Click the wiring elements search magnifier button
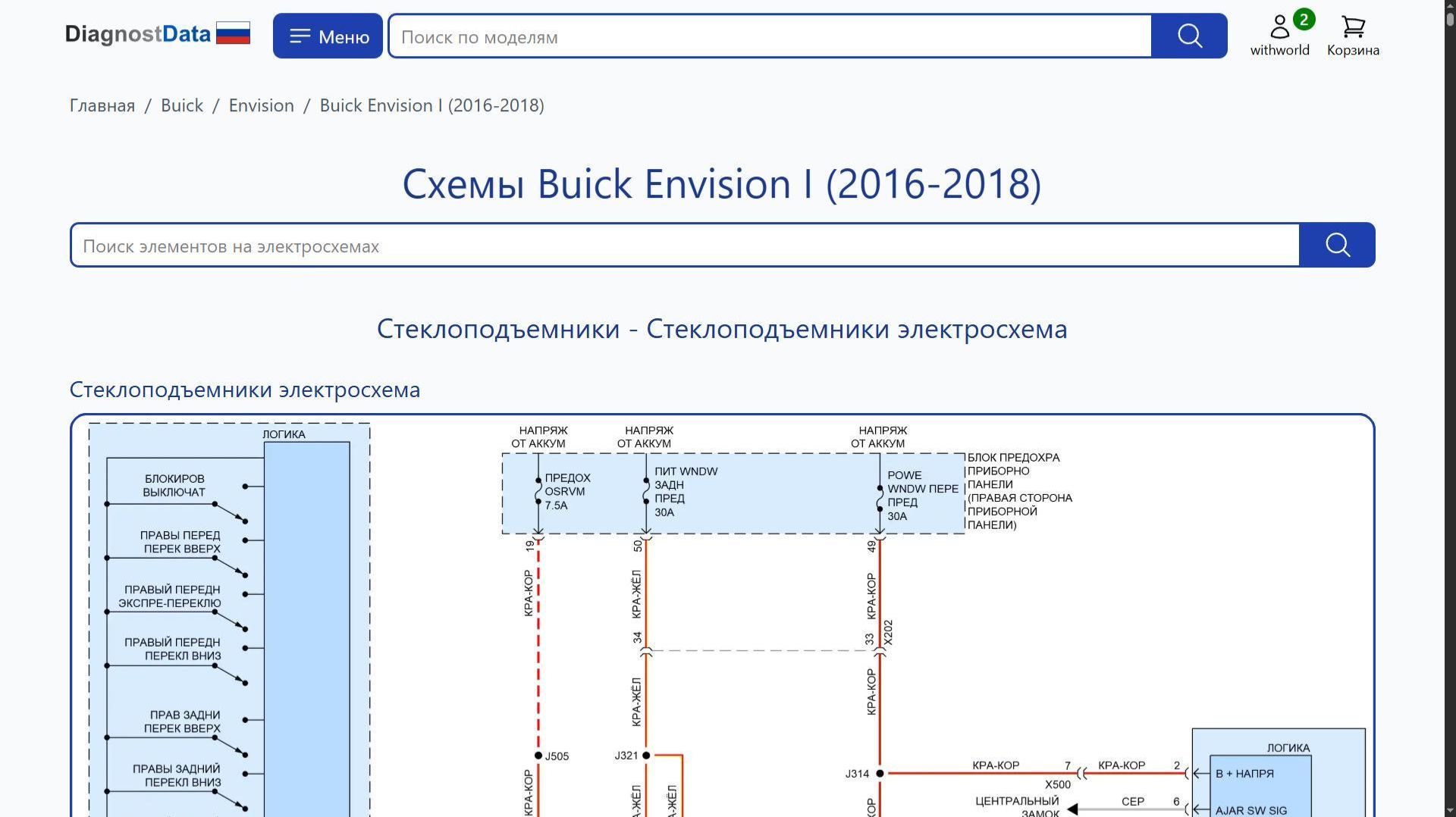1456x817 pixels. pyautogui.click(x=1337, y=245)
